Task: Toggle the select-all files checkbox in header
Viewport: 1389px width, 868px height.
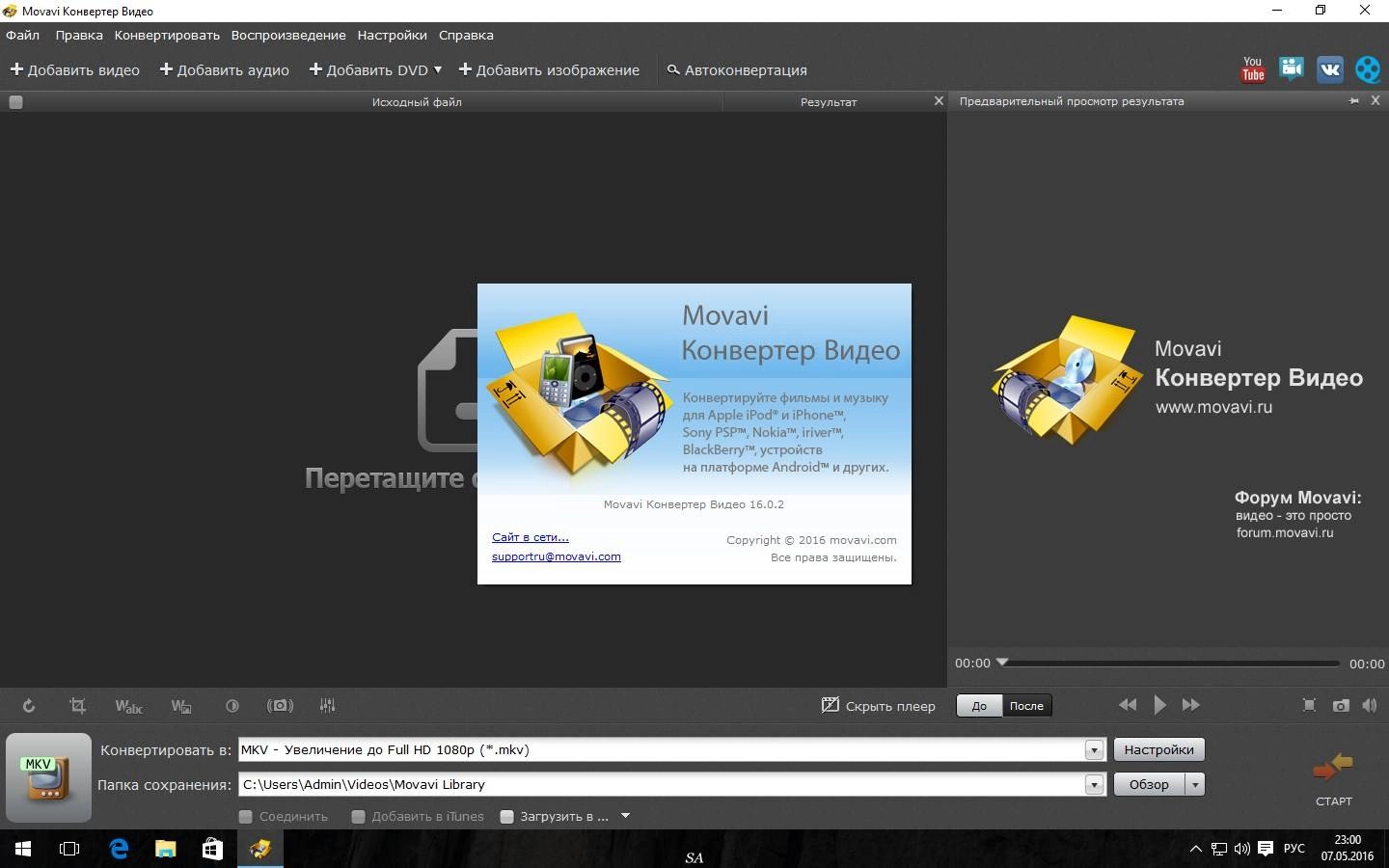Action: (15, 102)
